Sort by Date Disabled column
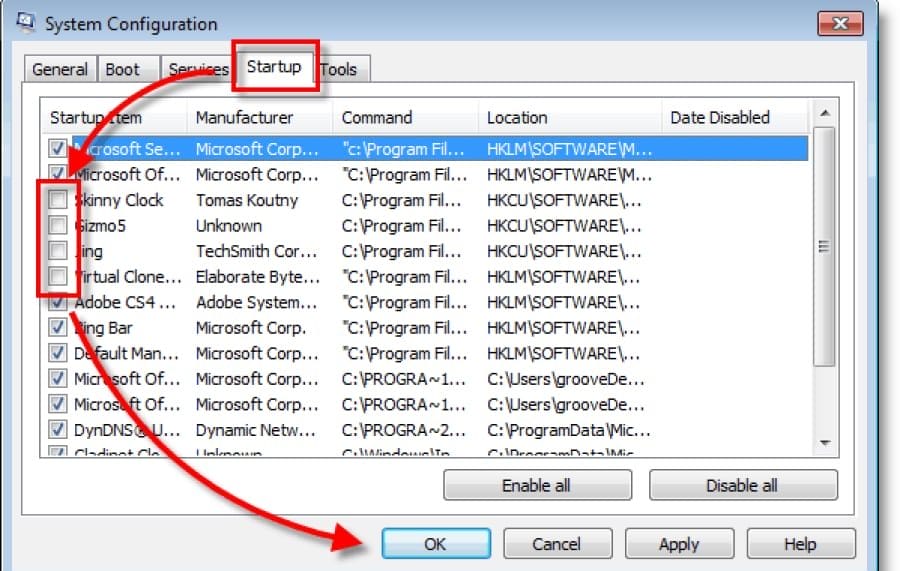 tap(735, 118)
